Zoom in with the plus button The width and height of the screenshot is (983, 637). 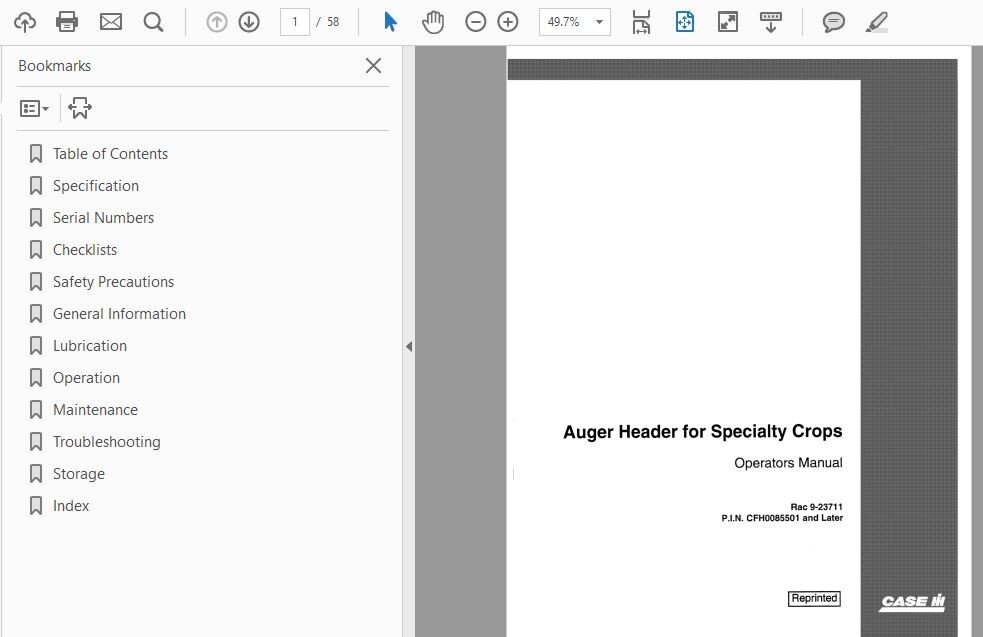(x=508, y=22)
